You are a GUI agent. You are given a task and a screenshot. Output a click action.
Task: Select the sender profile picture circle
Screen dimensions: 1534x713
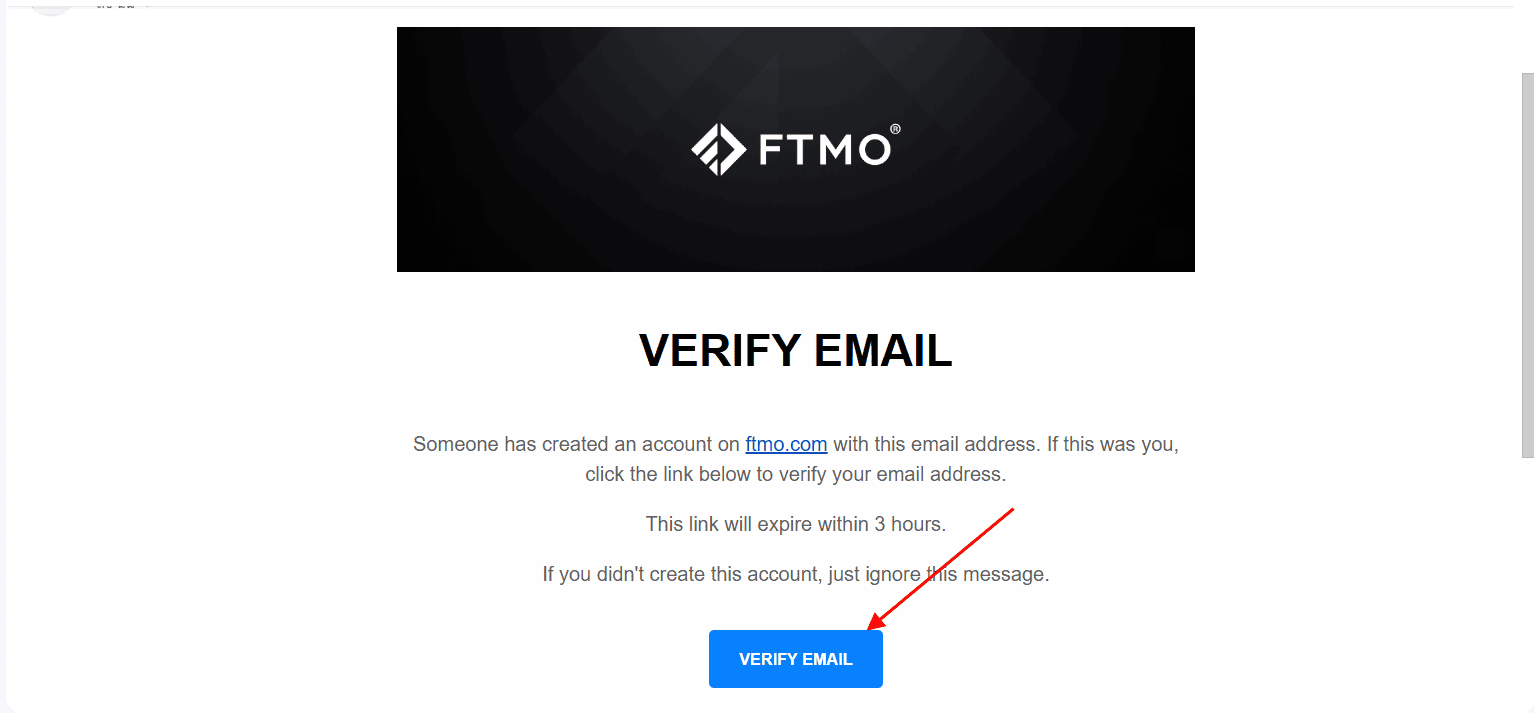pyautogui.click(x=50, y=5)
